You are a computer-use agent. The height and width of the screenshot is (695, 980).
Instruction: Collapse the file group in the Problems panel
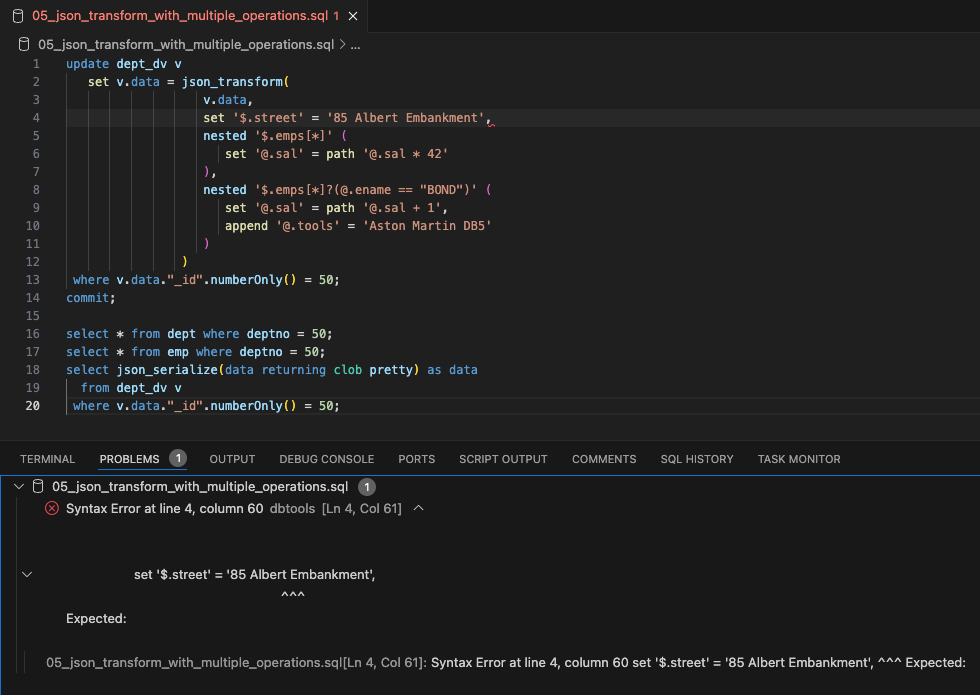pos(17,487)
